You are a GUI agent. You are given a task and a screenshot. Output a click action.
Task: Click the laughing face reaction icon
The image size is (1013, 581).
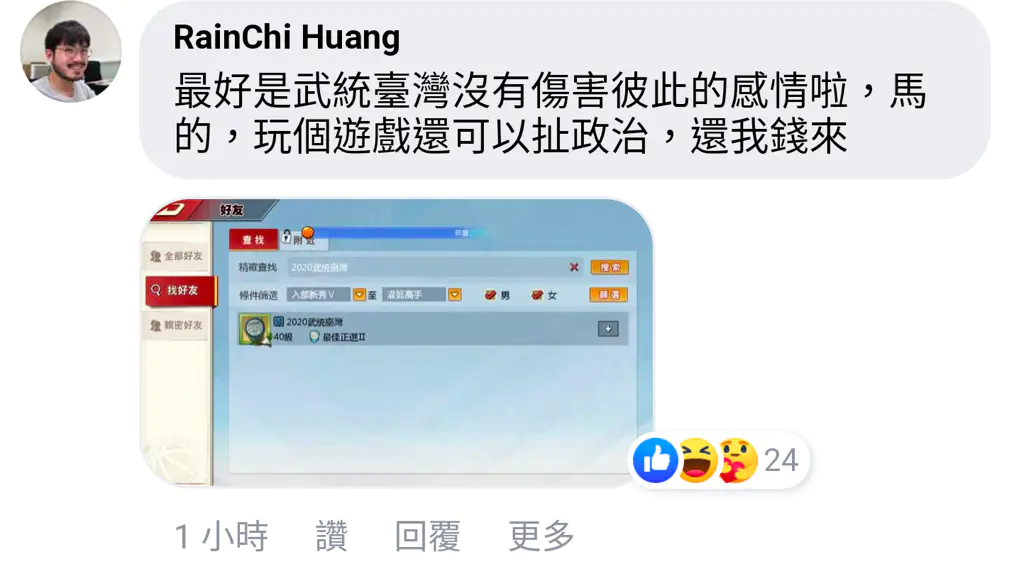tap(696, 460)
